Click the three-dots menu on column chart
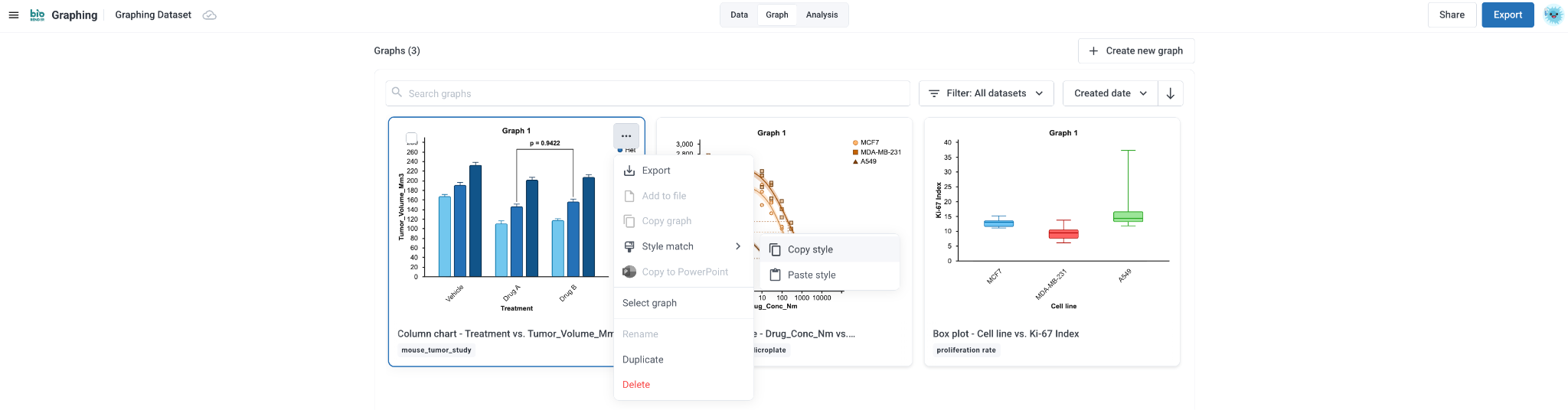This screenshot has height=410, width=1568. tap(626, 136)
